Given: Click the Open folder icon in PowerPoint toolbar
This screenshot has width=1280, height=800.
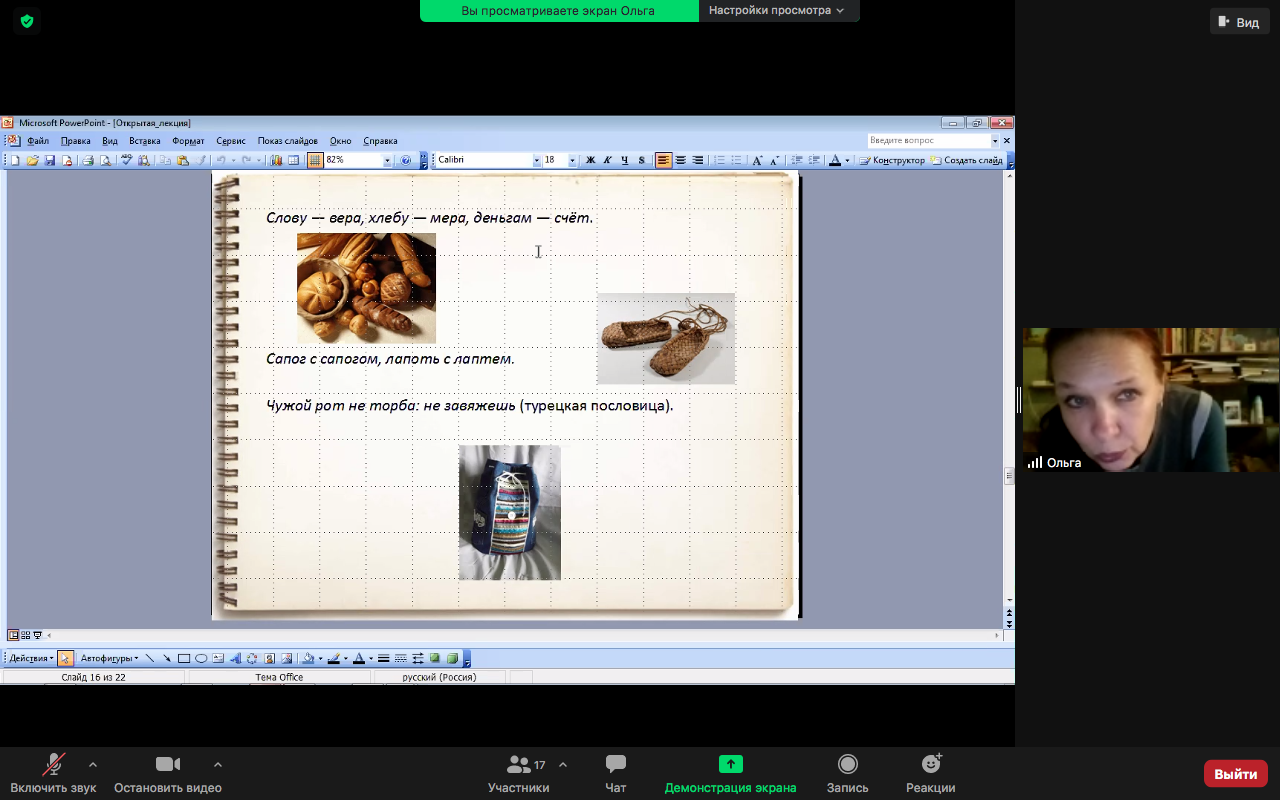Looking at the screenshot, I should tap(32, 160).
